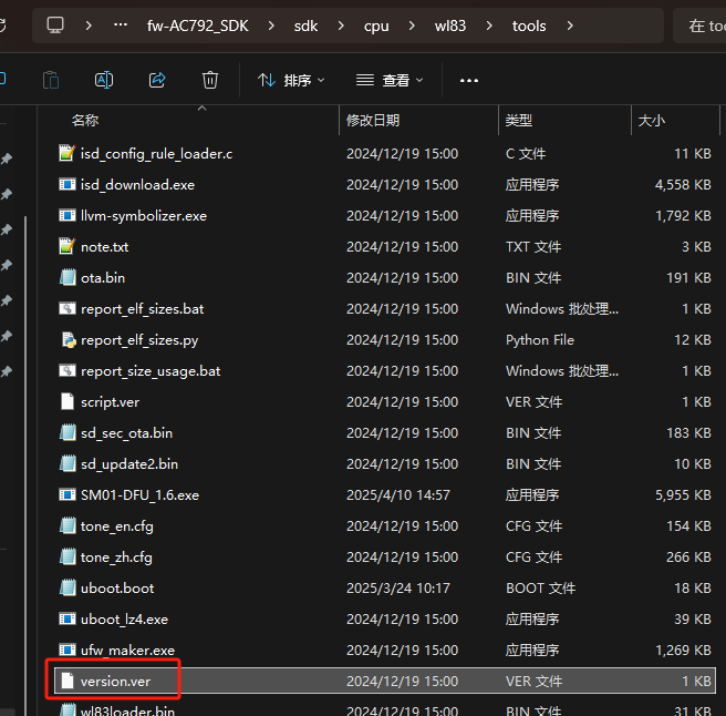Click the Share icon in the toolbar
Screen dimensions: 726x716
157,80
